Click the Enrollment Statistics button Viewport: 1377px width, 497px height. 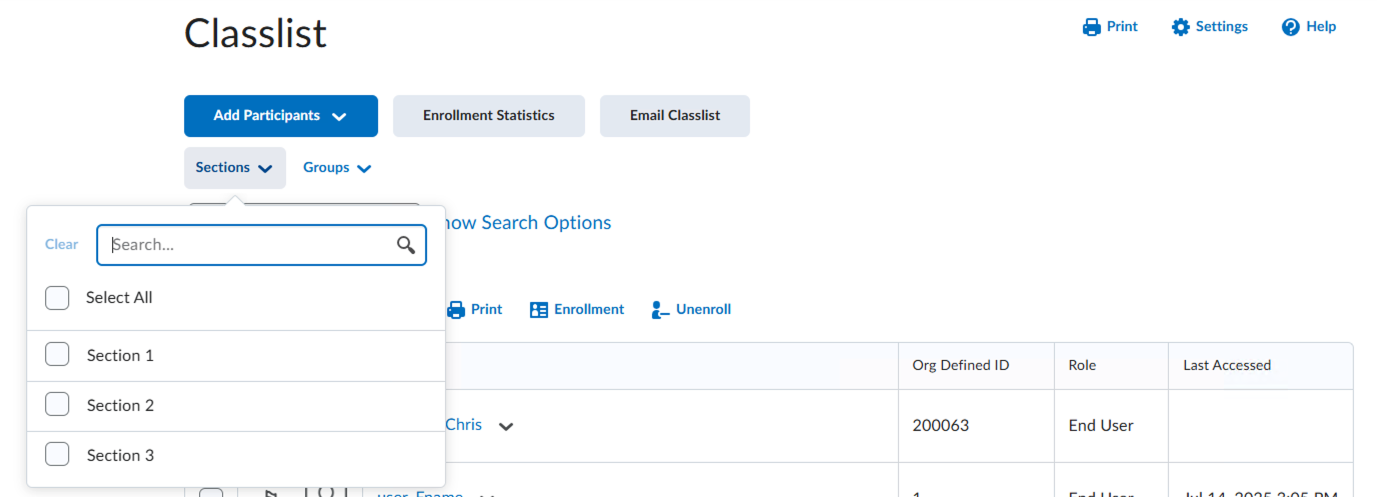[488, 116]
